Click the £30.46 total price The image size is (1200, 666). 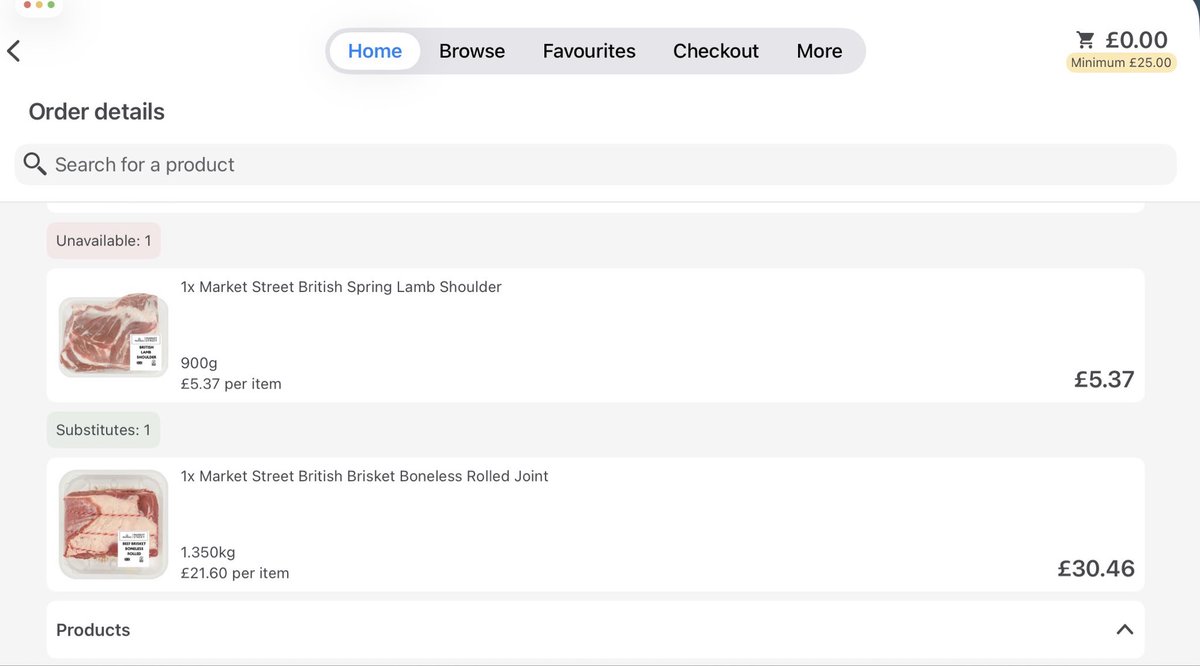click(x=1096, y=569)
